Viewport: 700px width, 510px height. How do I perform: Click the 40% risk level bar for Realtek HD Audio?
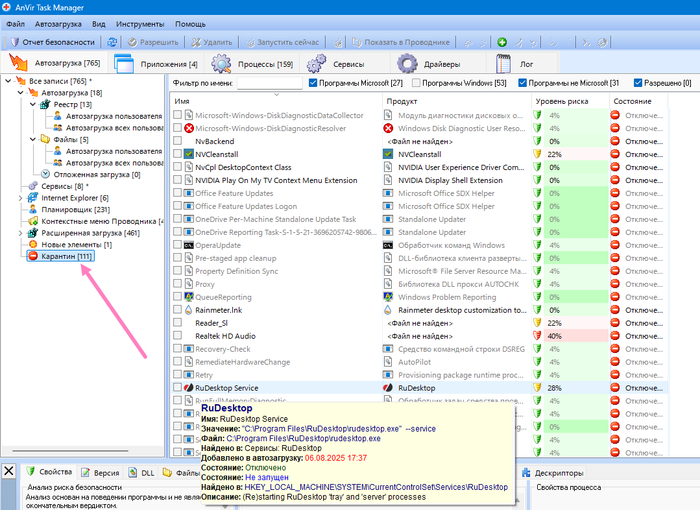point(568,336)
